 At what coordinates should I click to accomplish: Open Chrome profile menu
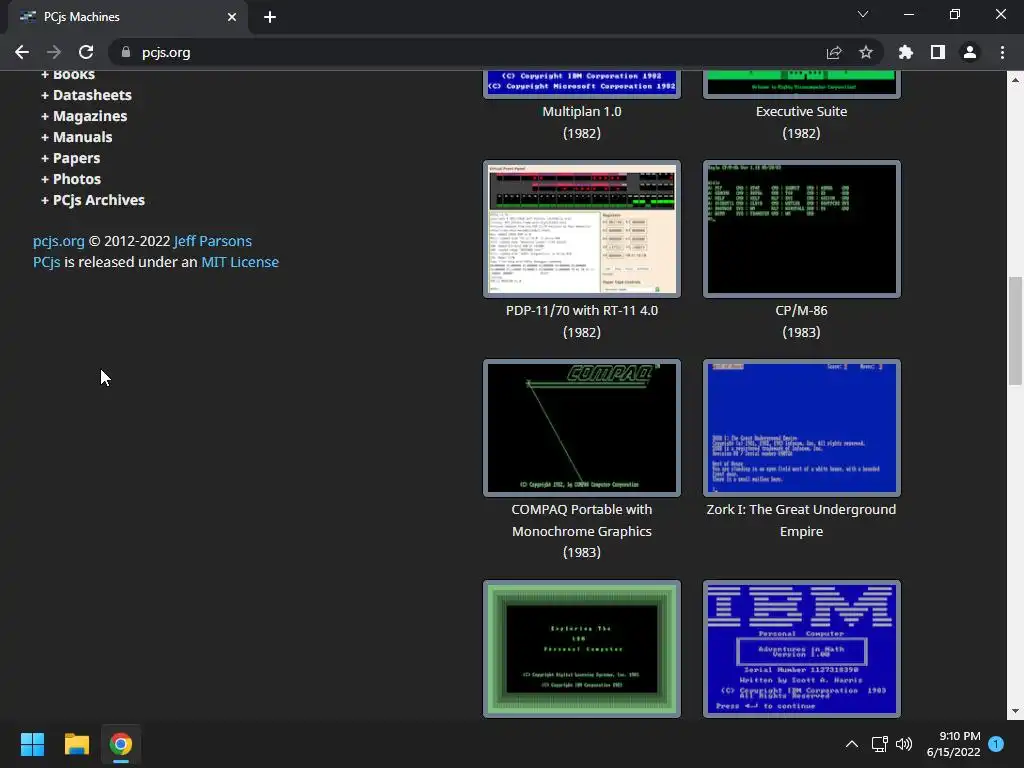click(970, 52)
